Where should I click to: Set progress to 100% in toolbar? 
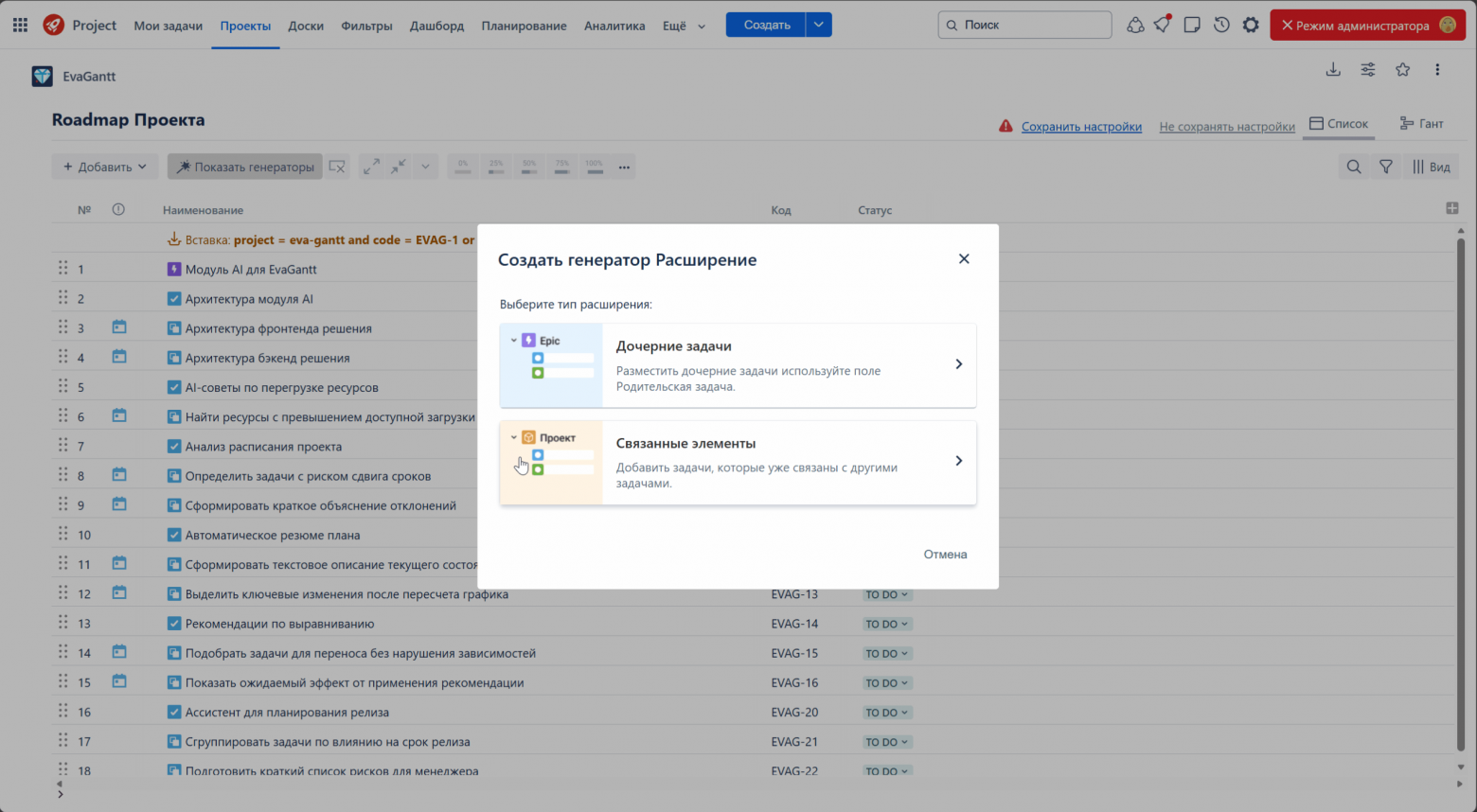tap(595, 167)
